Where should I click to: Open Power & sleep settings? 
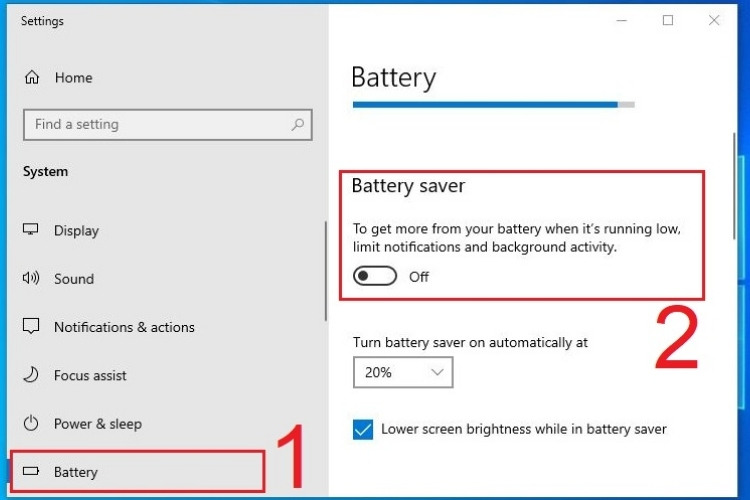[x=97, y=423]
